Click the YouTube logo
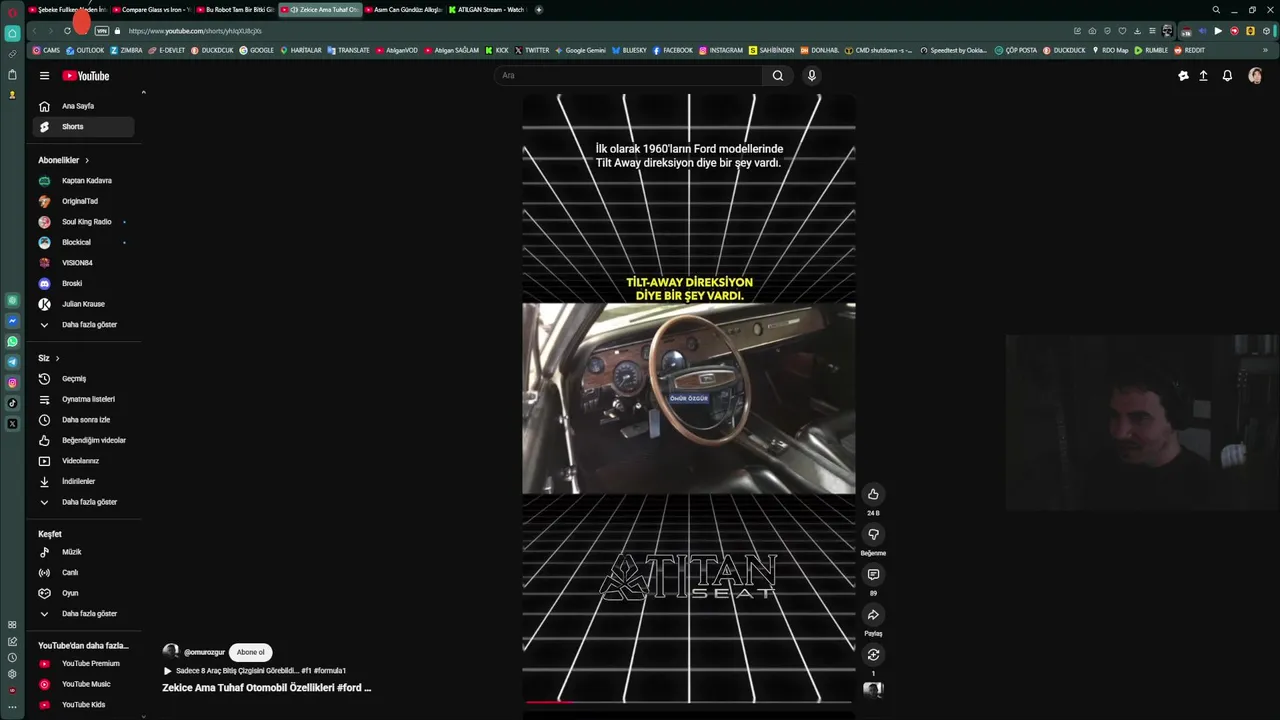 86,76
